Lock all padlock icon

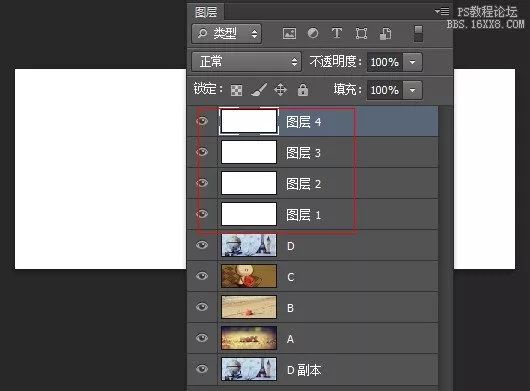click(303, 90)
